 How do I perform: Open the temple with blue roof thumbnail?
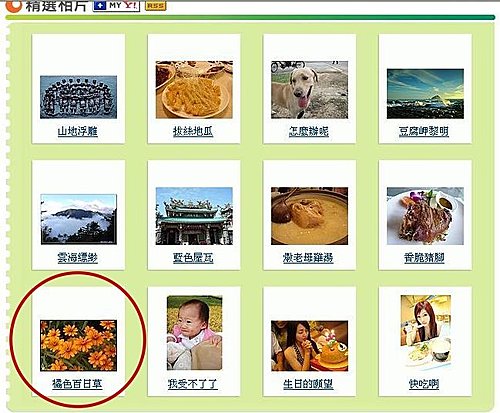[x=194, y=216]
